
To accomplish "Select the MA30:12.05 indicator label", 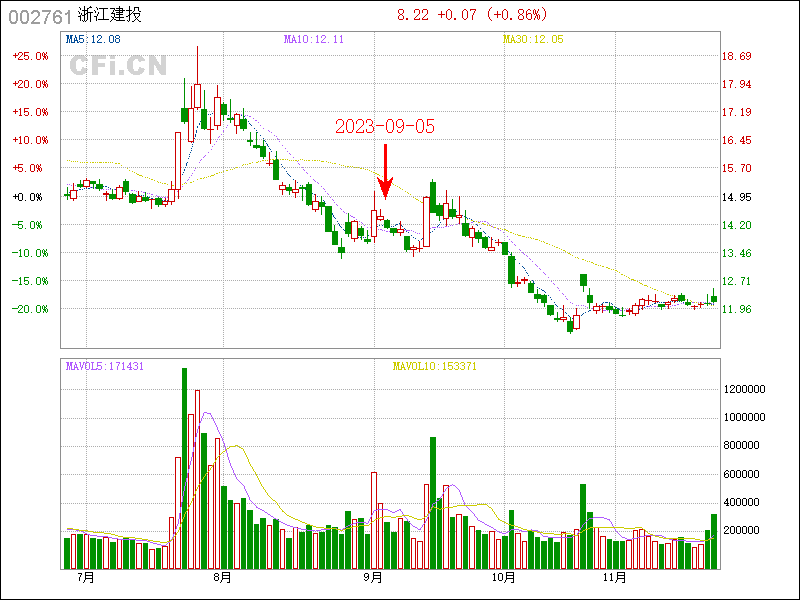I will pyautogui.click(x=533, y=39).
